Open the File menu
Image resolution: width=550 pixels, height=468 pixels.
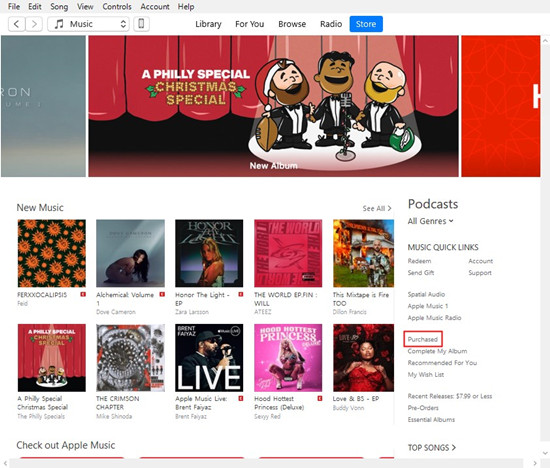tap(14, 6)
